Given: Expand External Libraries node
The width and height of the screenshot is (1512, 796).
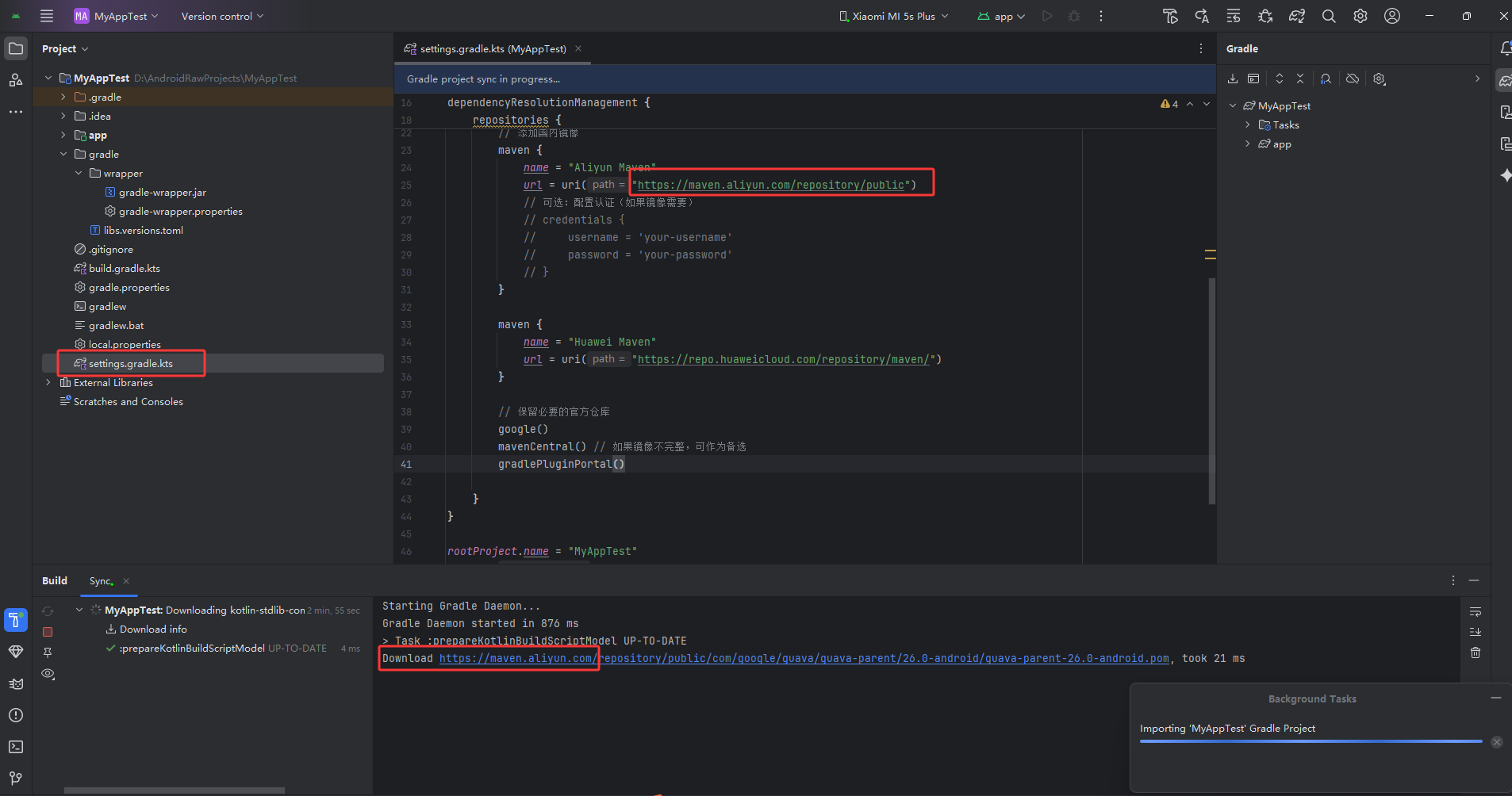Looking at the screenshot, I should tap(48, 382).
